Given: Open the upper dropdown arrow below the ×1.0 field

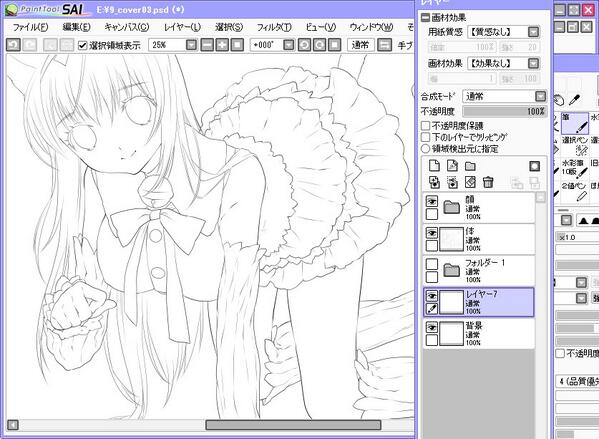Looking at the screenshot, I should pyautogui.click(x=581, y=283).
